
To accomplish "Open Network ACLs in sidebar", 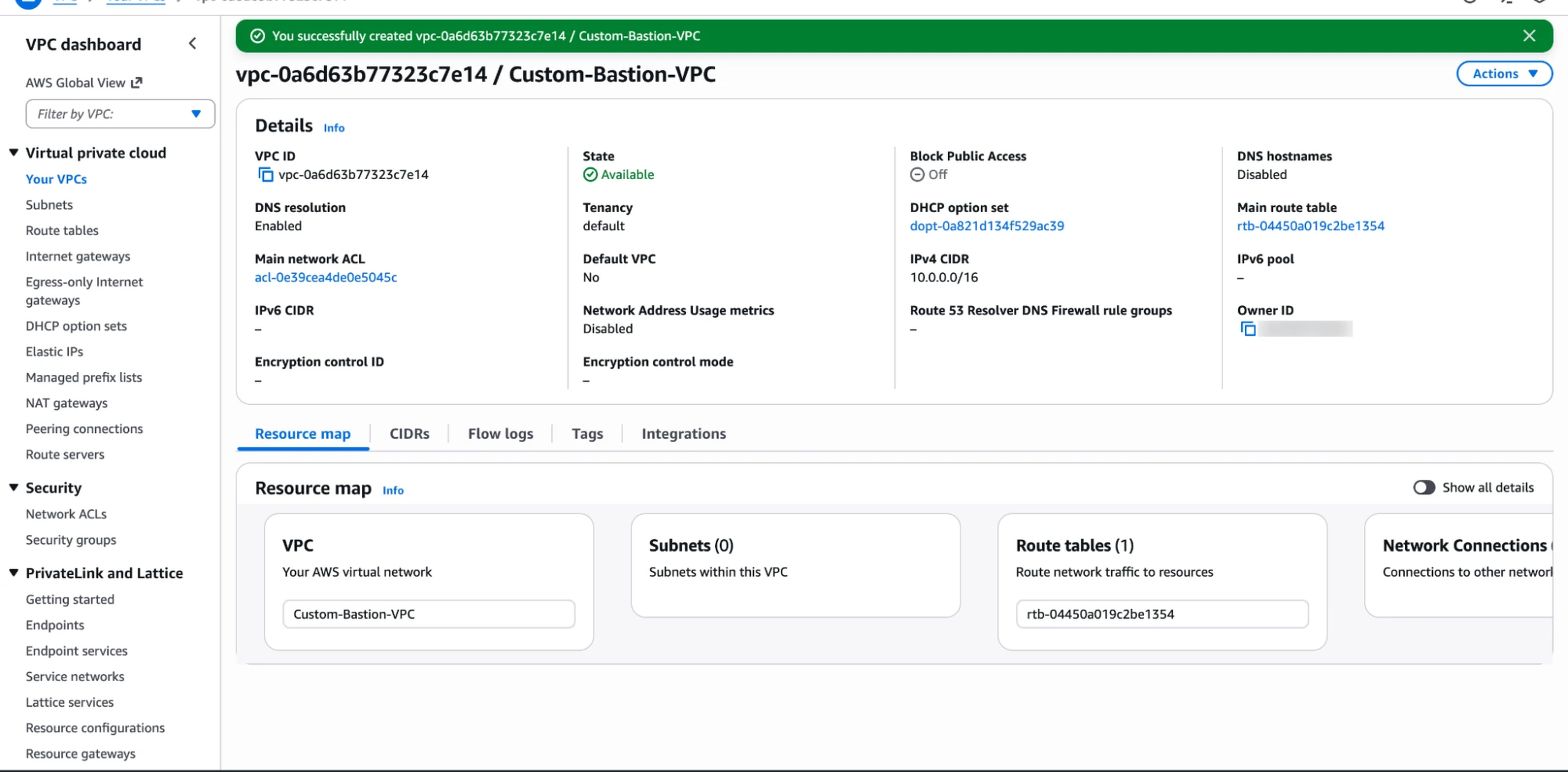I will point(66,514).
